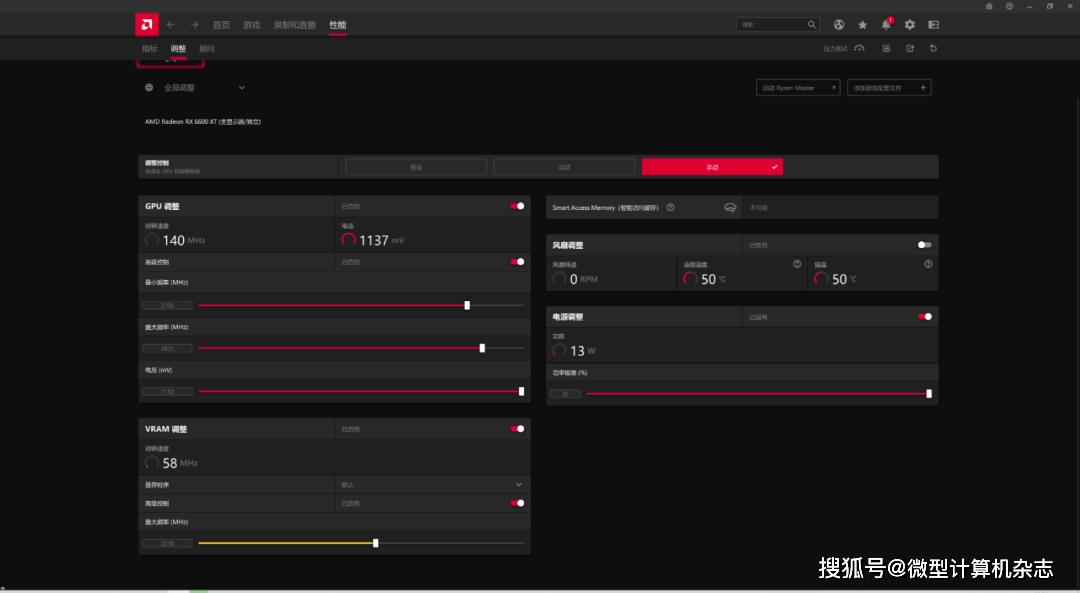Open favorites star icon
The height and width of the screenshot is (593, 1080).
point(862,25)
